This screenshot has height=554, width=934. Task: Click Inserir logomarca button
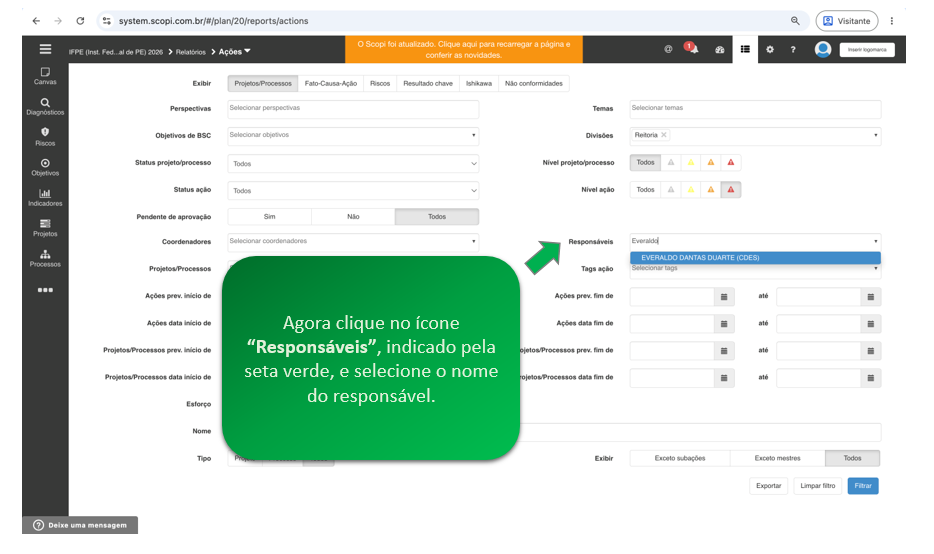coord(867,50)
